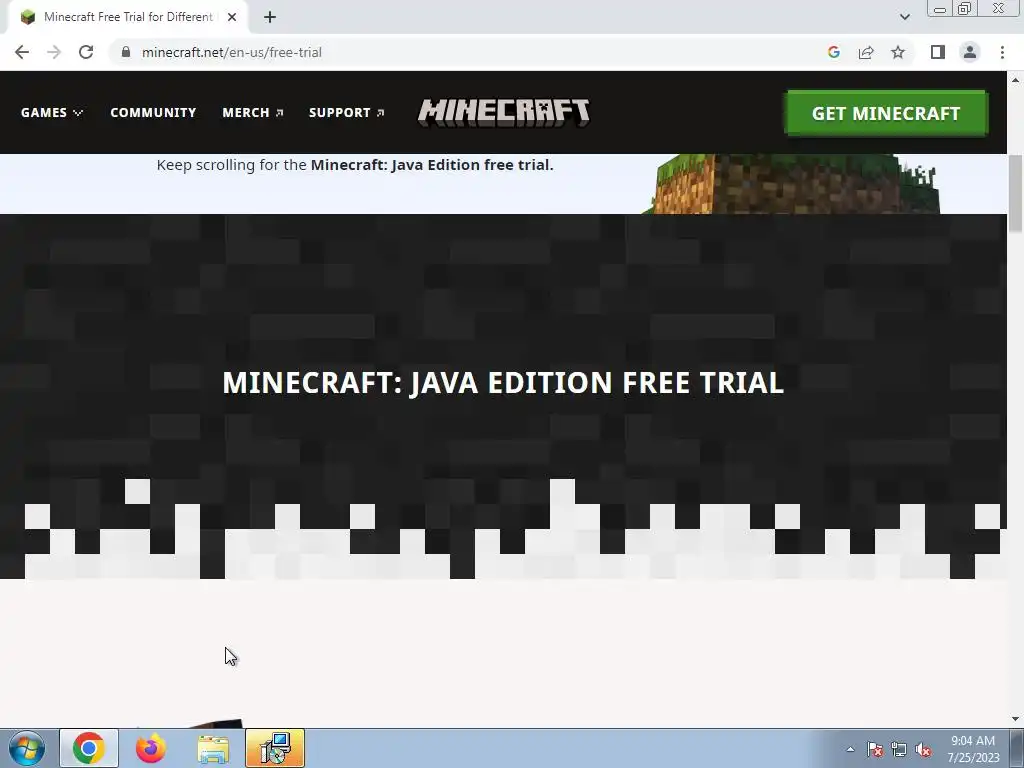1024x768 pixels.
Task: Select the Minecraft Free Trial tab
Action: pos(127,17)
